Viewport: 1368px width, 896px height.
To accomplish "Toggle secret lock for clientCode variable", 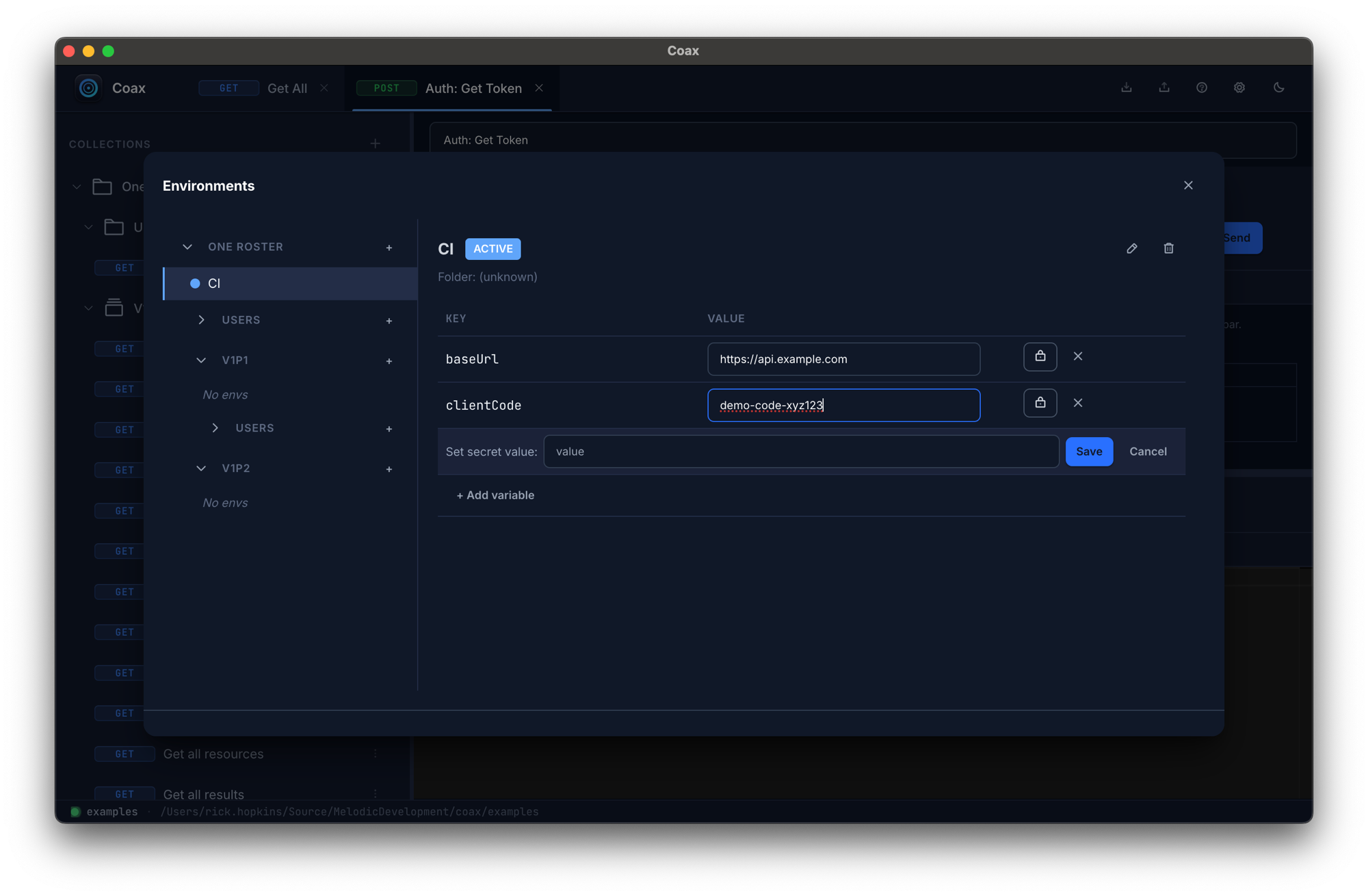I will pos(1040,403).
